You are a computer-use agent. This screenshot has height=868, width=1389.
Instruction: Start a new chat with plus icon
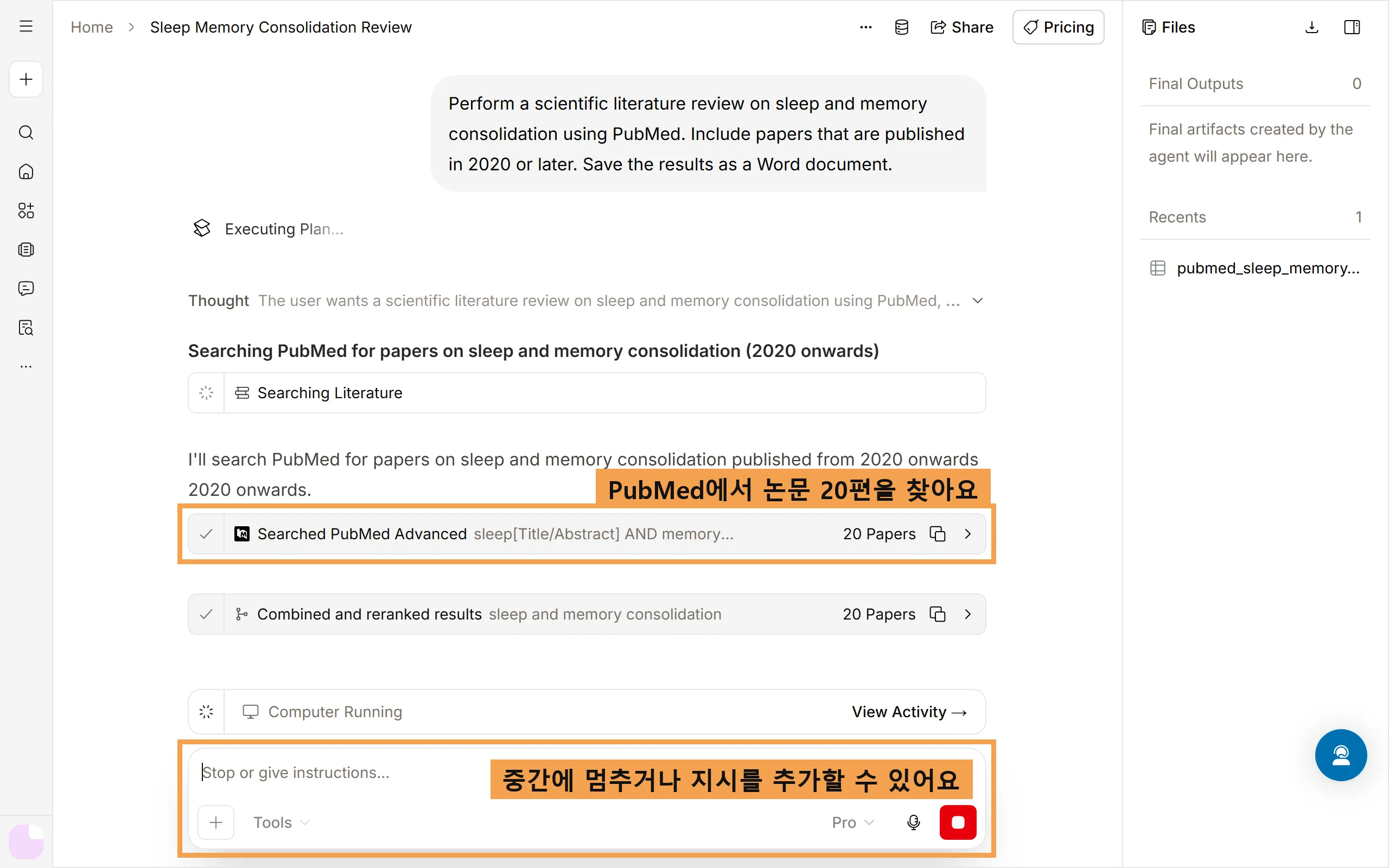(x=26, y=79)
